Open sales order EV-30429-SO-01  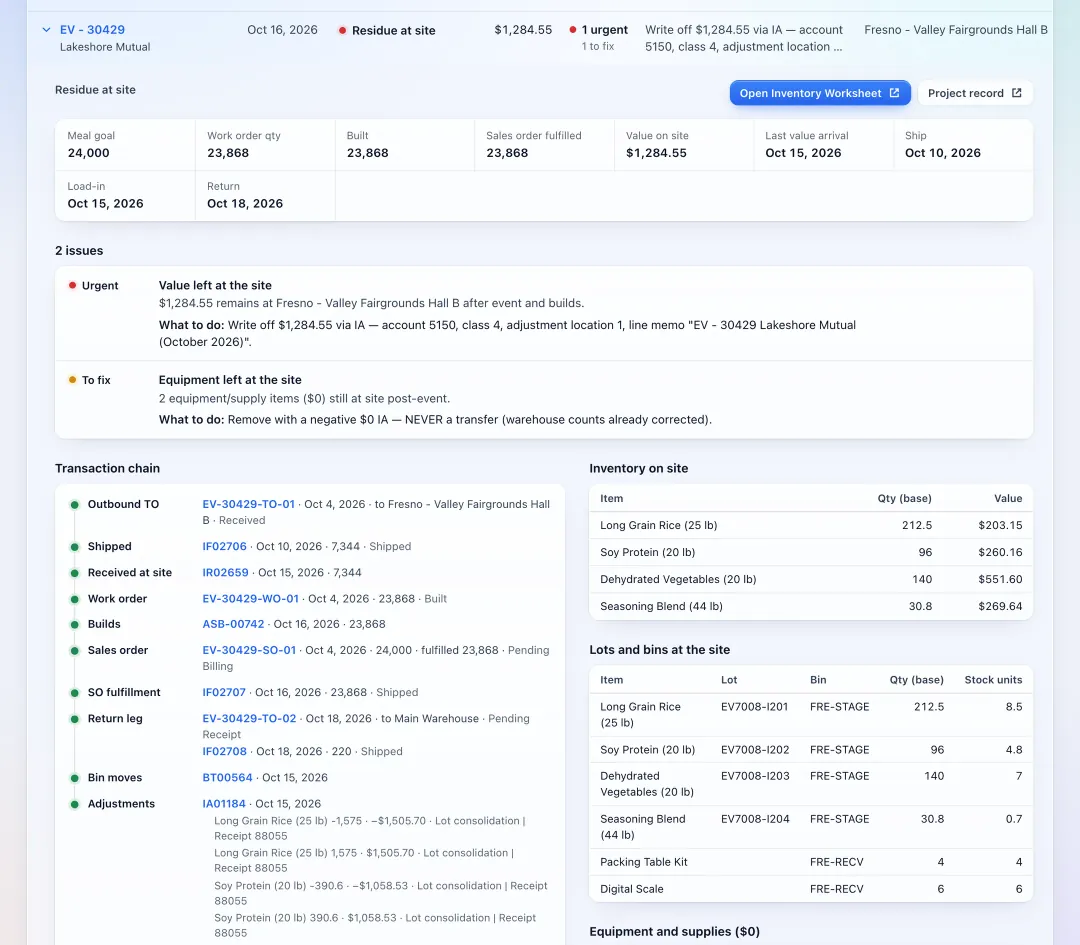pos(249,650)
